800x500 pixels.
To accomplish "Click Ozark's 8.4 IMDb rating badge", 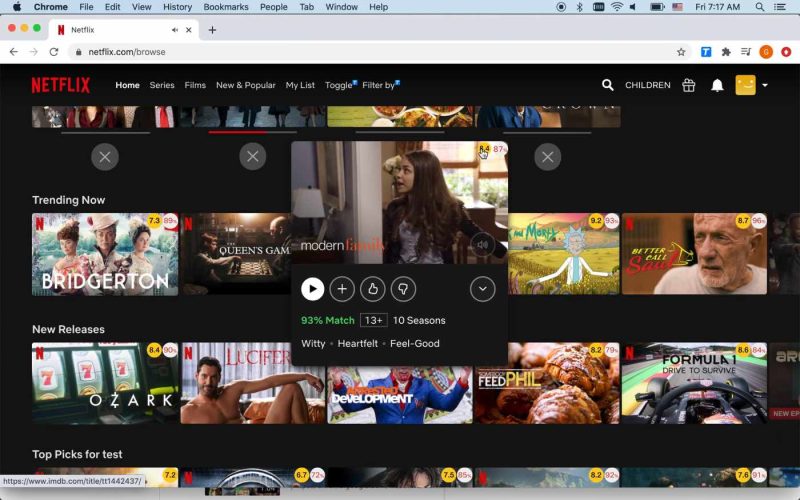I will pos(154,350).
